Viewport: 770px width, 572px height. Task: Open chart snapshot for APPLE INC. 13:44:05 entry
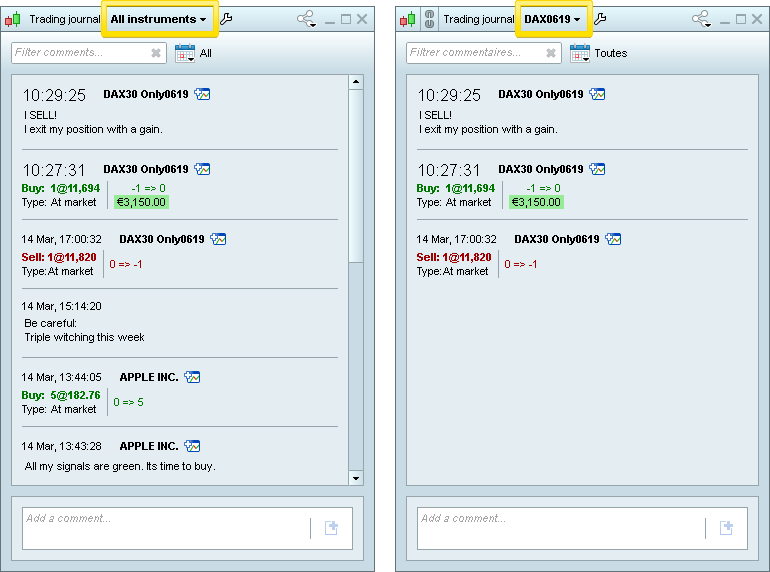point(193,377)
